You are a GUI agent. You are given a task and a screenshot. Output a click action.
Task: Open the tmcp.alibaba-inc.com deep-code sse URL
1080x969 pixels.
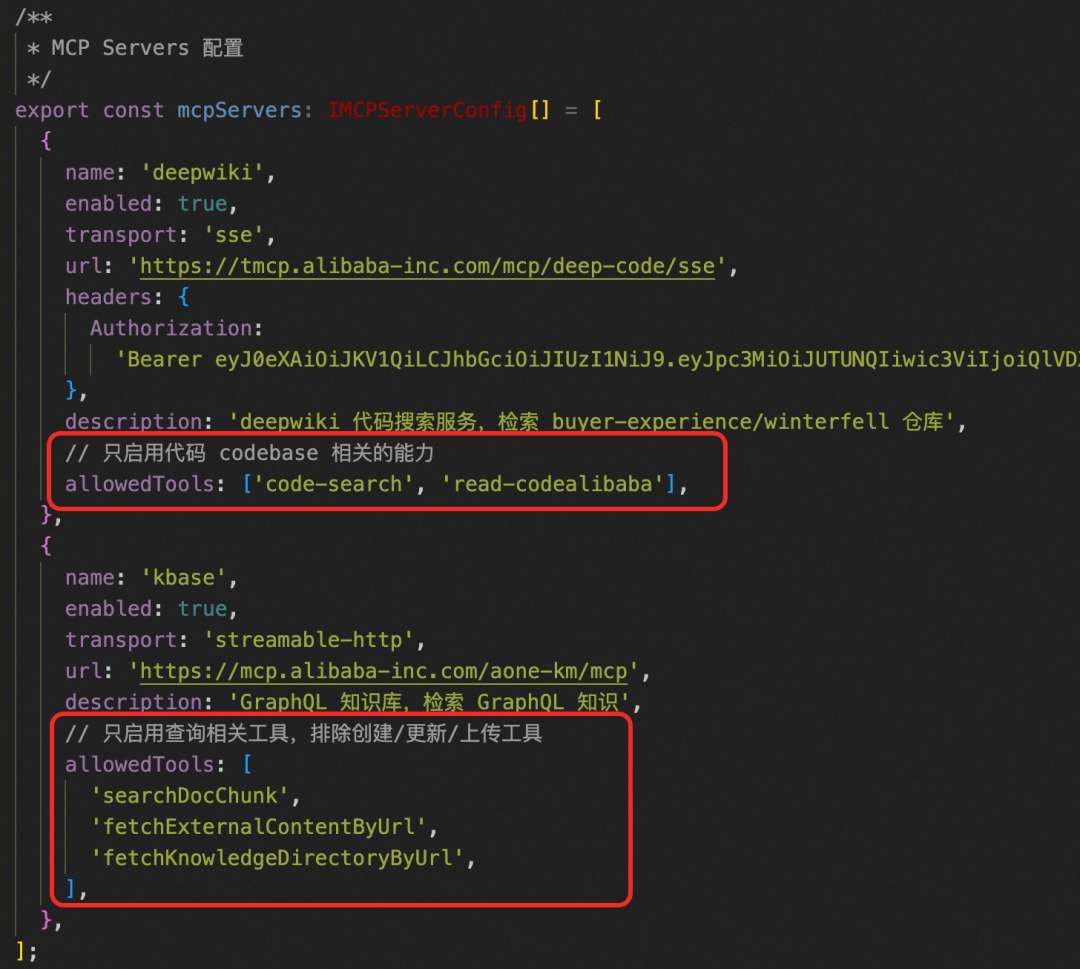[x=428, y=267]
